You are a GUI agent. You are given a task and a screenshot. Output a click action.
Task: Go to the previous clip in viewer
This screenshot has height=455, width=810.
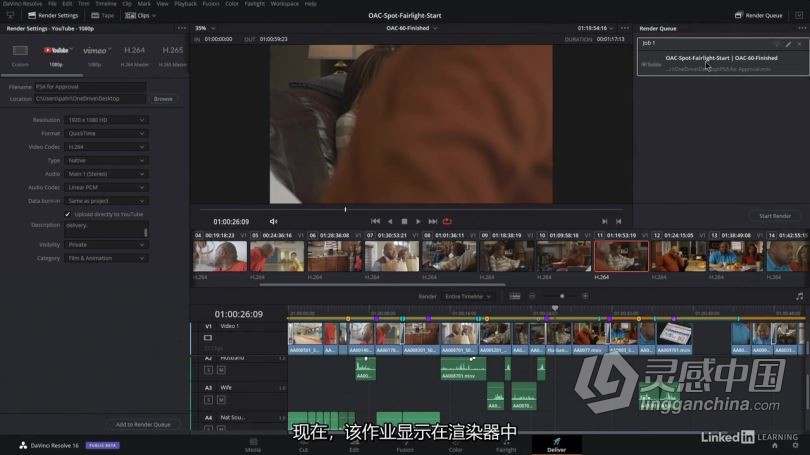tap(618, 221)
